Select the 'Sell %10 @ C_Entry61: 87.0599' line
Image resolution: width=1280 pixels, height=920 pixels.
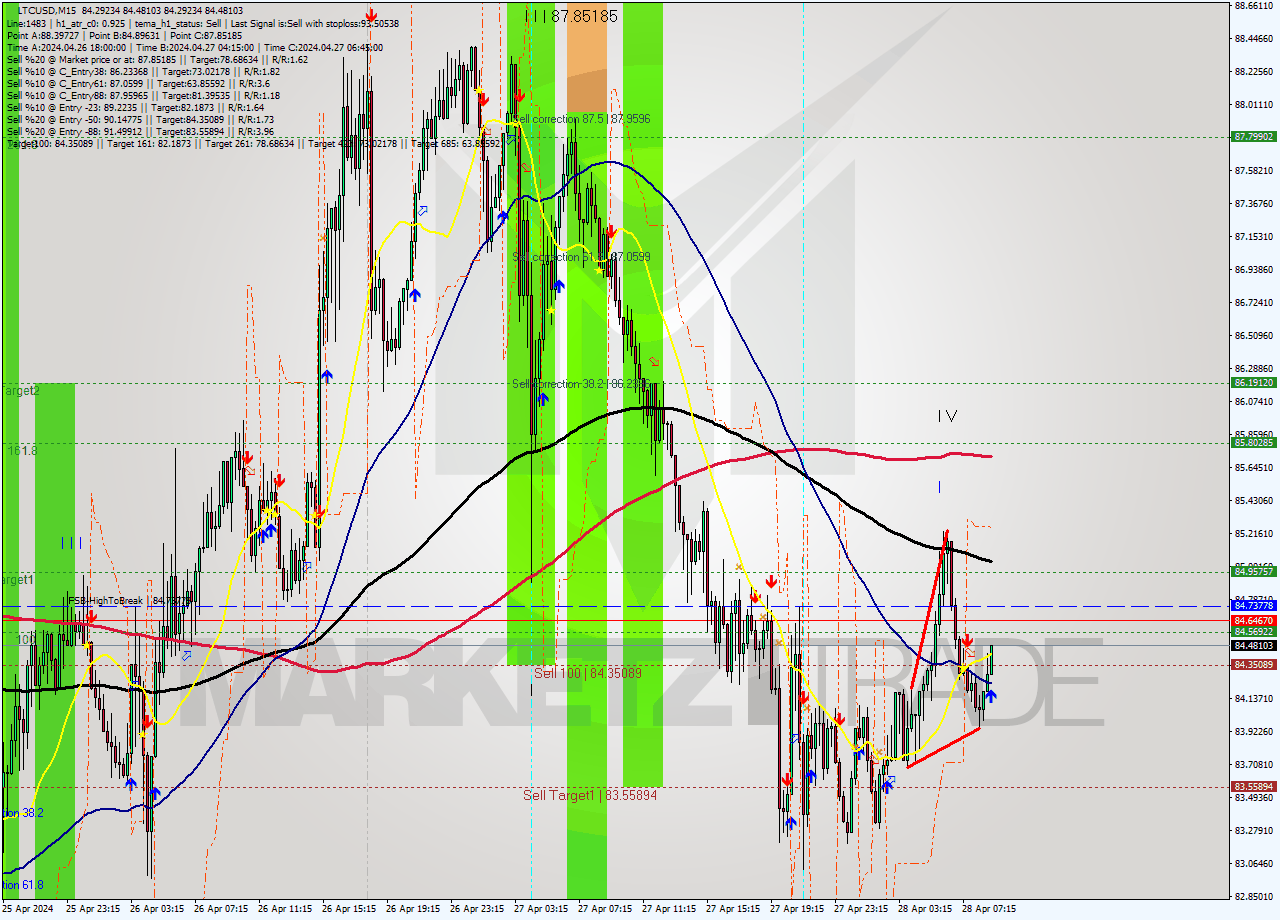140,83
